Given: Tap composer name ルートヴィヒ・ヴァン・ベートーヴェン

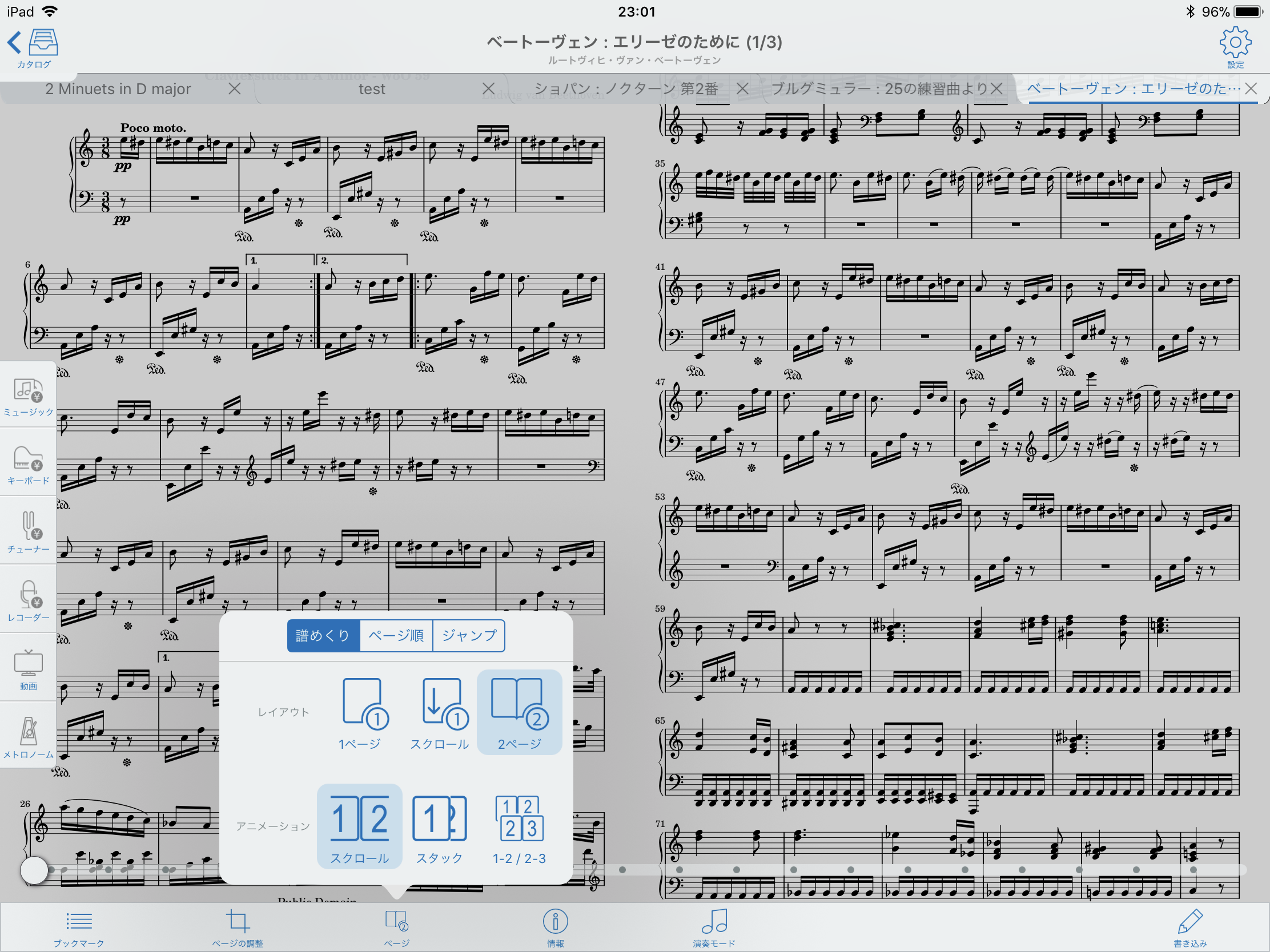Looking at the screenshot, I should (634, 60).
